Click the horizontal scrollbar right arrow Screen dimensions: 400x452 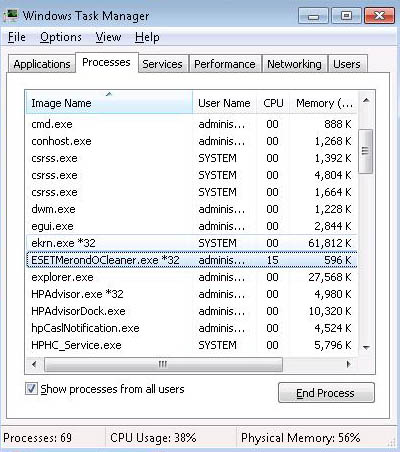349,364
